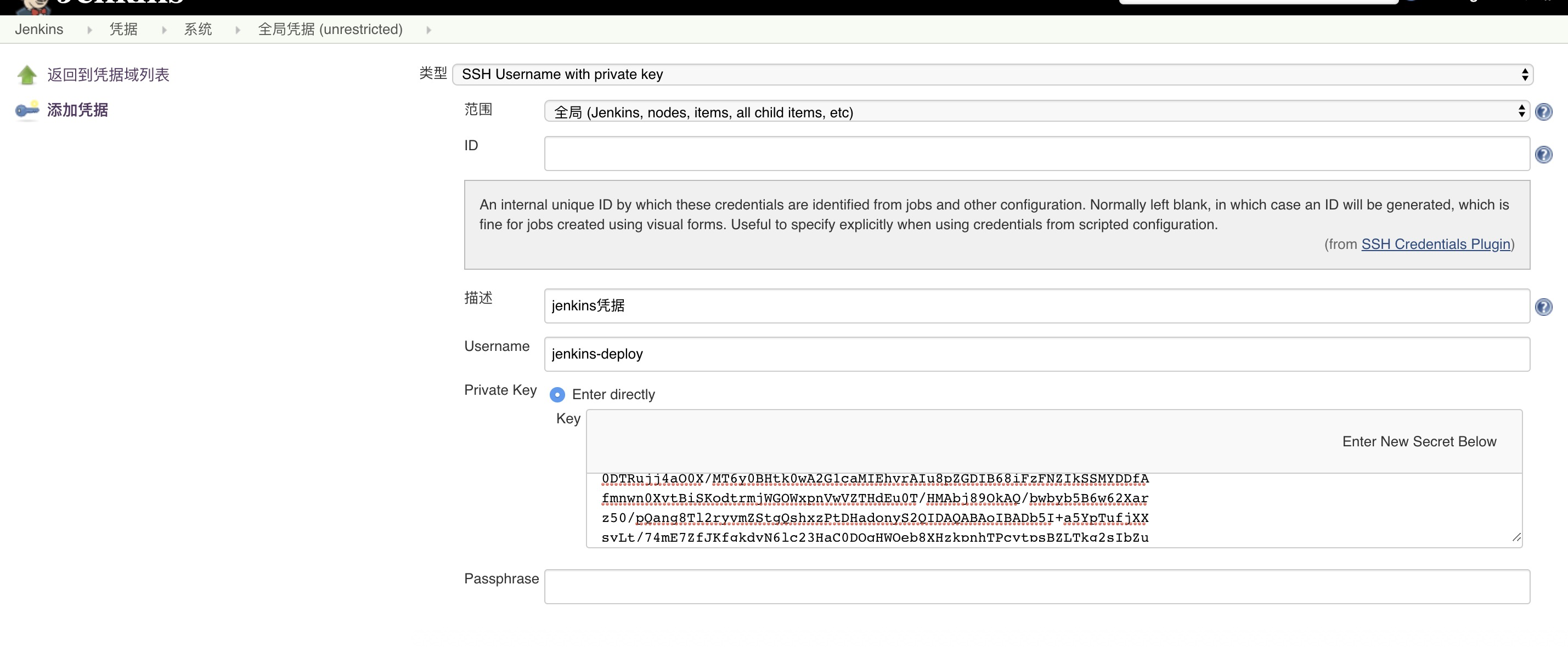
Task: Expand menu arrow after 全局凭据 breadcrumb
Action: click(428, 30)
